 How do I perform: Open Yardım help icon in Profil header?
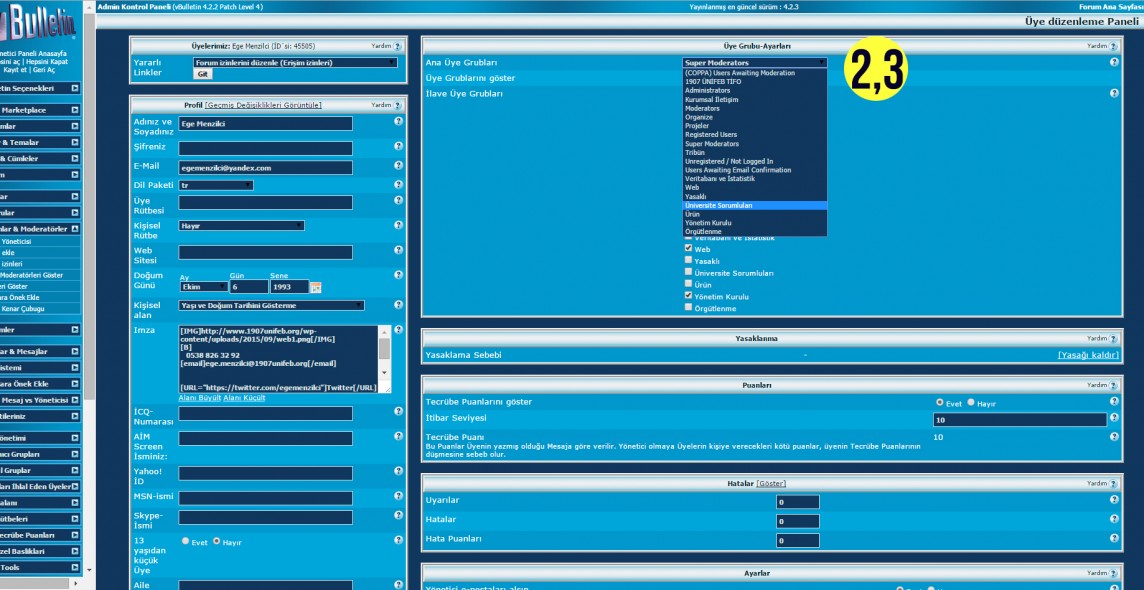tap(397, 105)
